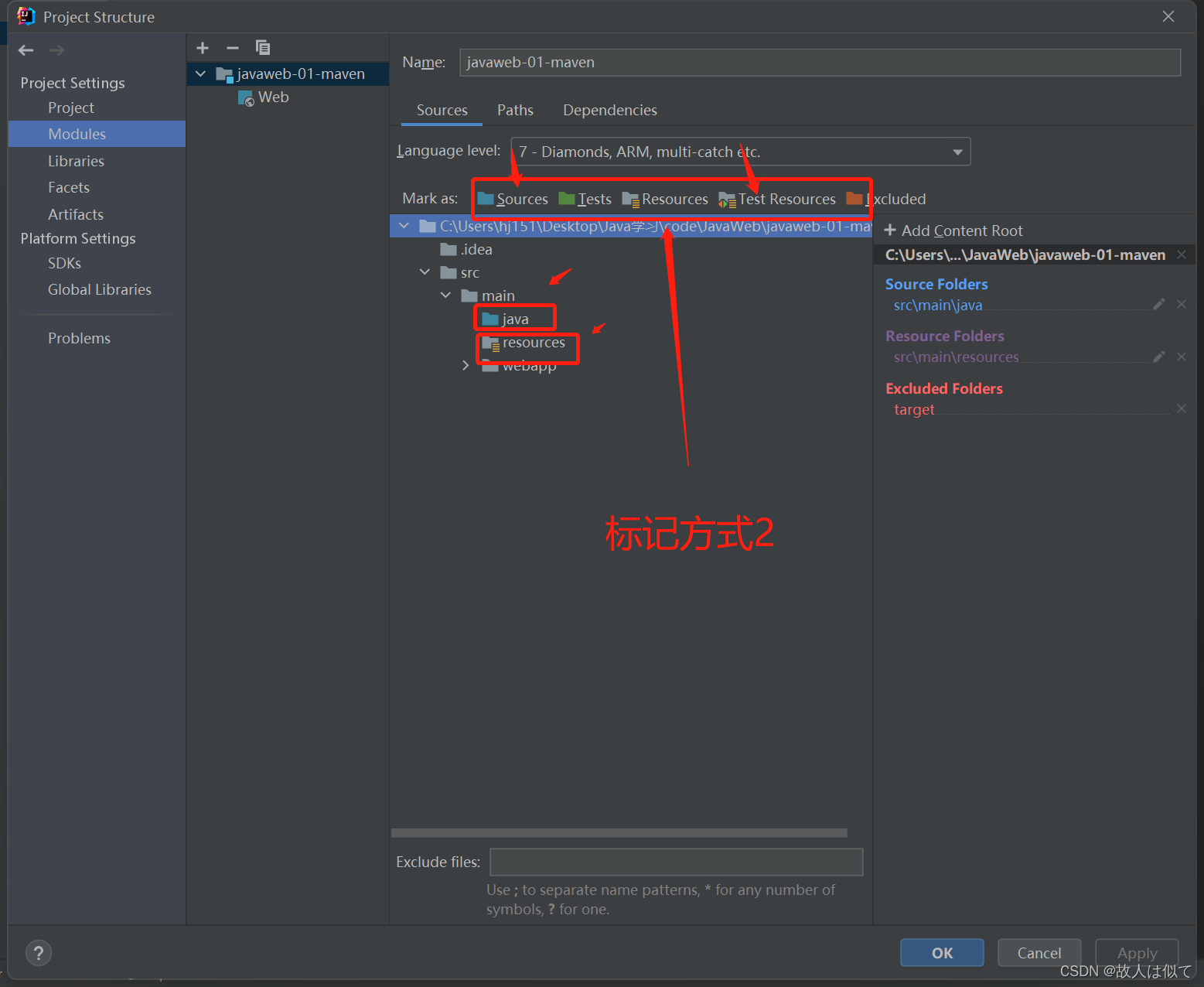Click the forward navigation arrow
This screenshot has height=987, width=1204.
pos(56,50)
